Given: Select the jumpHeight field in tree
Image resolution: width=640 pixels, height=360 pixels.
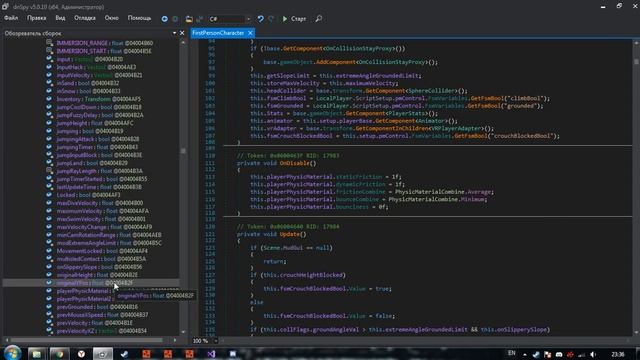Looking at the screenshot, I should (95, 123).
